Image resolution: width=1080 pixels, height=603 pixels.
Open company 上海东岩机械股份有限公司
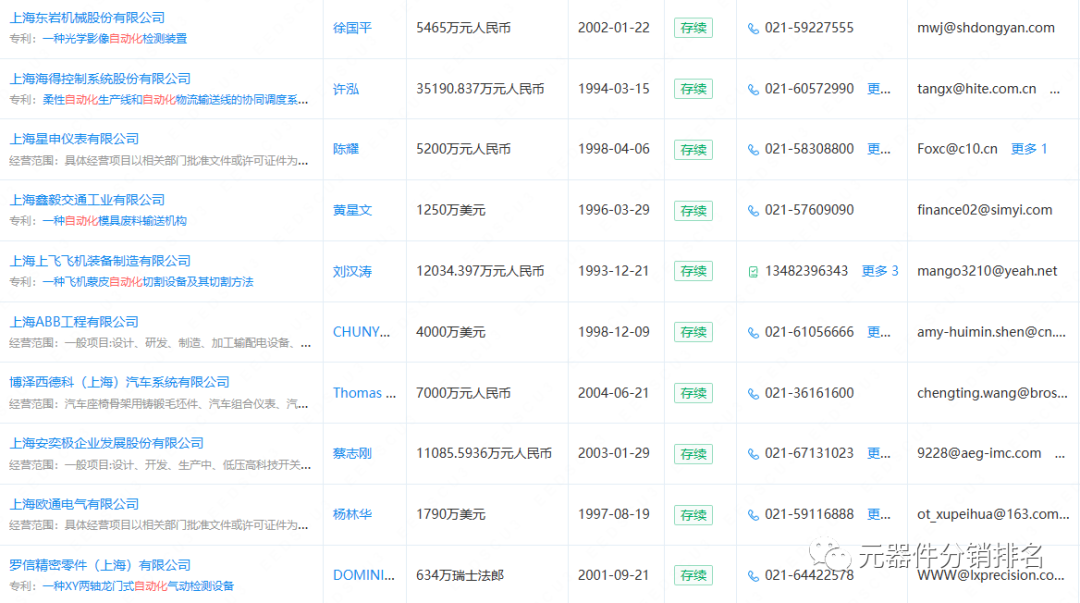point(87,18)
